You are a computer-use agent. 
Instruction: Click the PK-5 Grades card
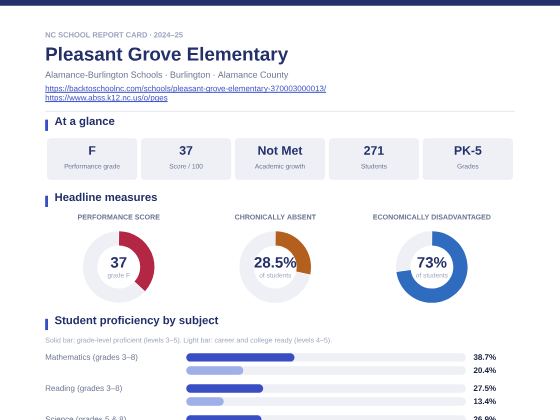[468, 159]
